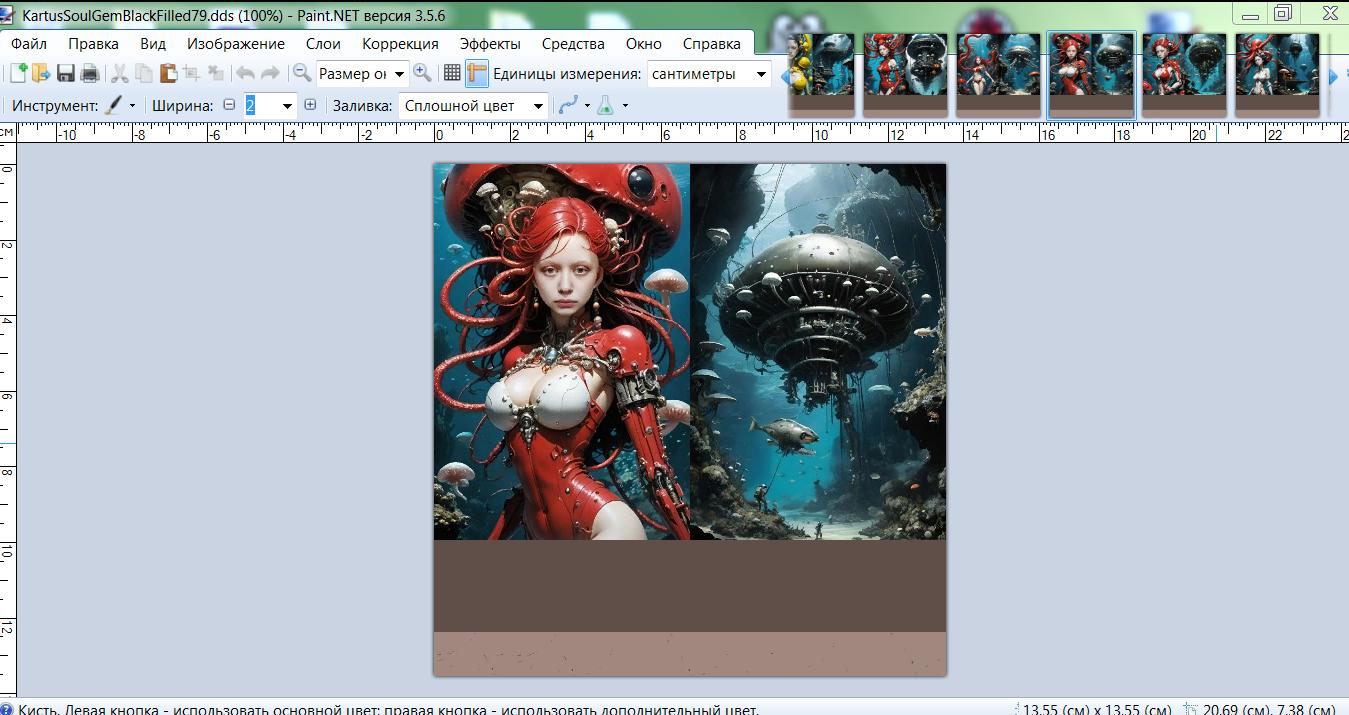
Task: Toggle the rulers display button
Action: (x=476, y=73)
